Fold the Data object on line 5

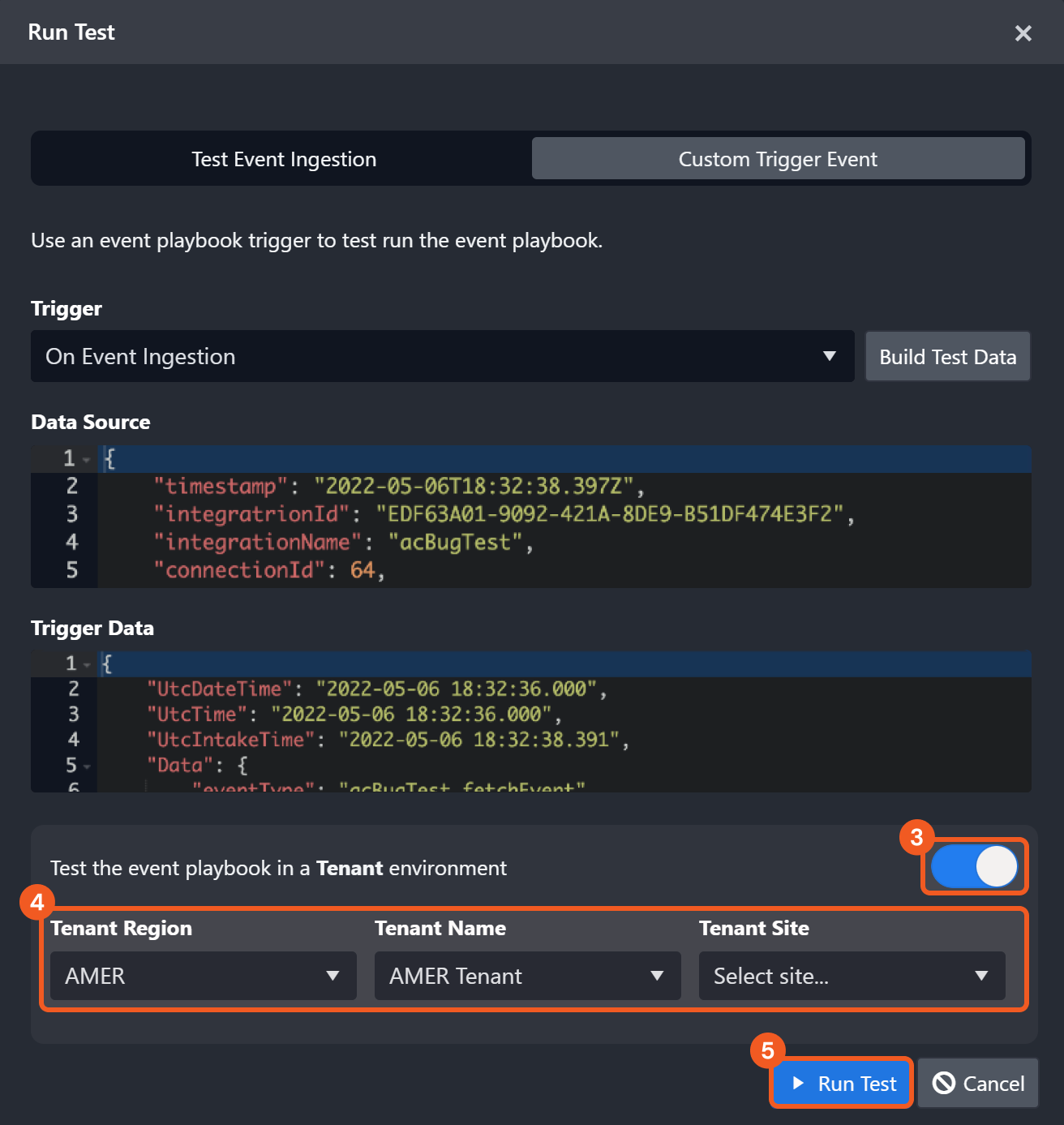tap(87, 766)
